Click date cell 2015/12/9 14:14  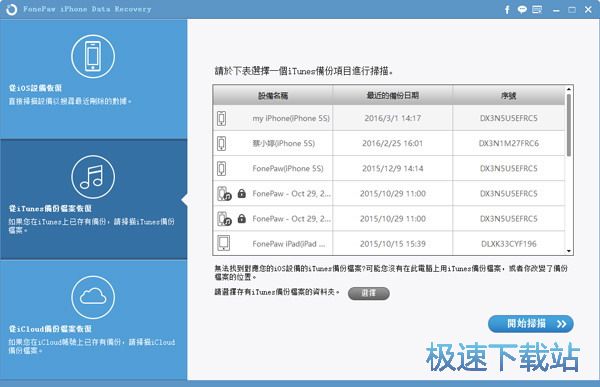(393, 168)
